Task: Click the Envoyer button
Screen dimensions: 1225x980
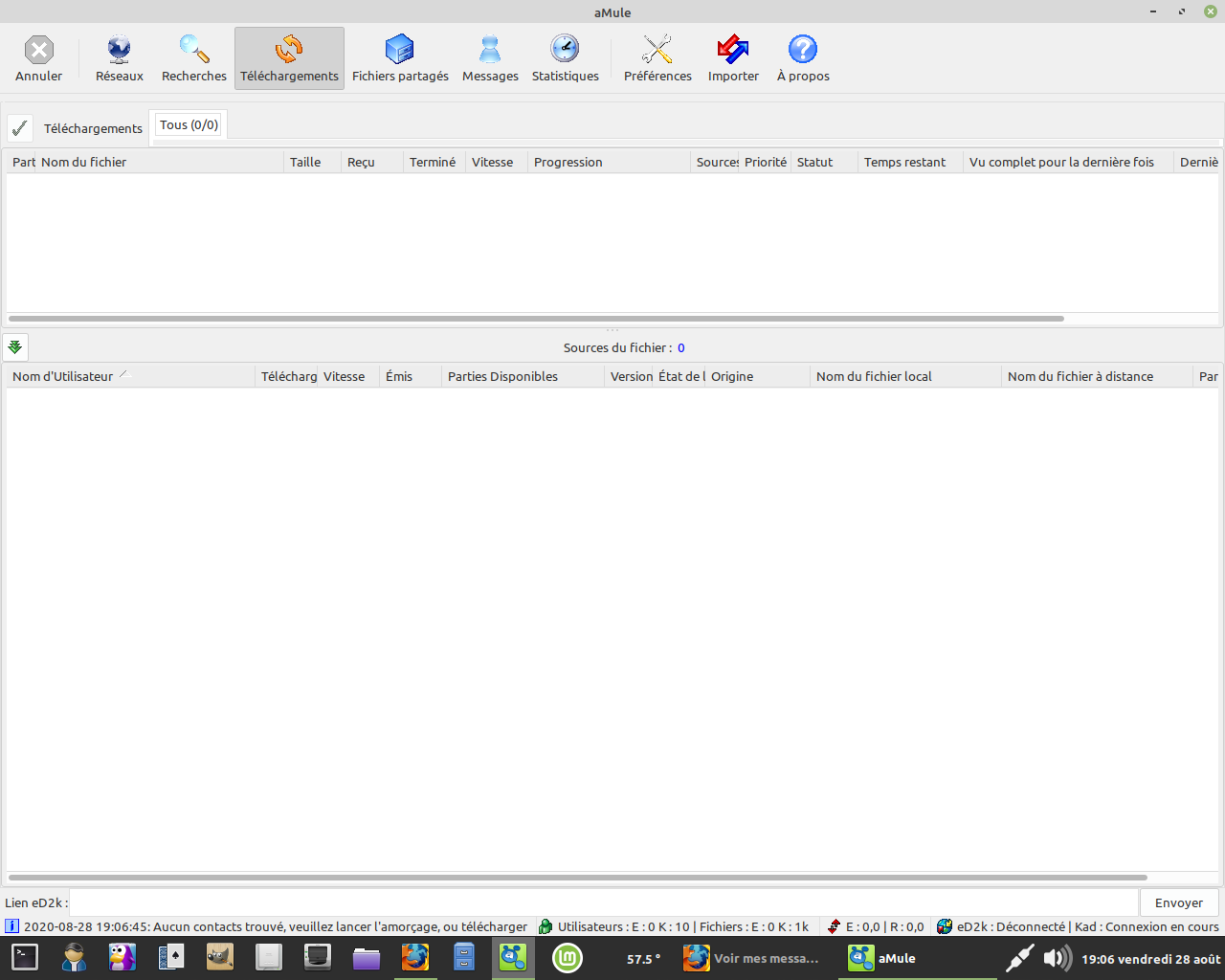Action: 1179,902
